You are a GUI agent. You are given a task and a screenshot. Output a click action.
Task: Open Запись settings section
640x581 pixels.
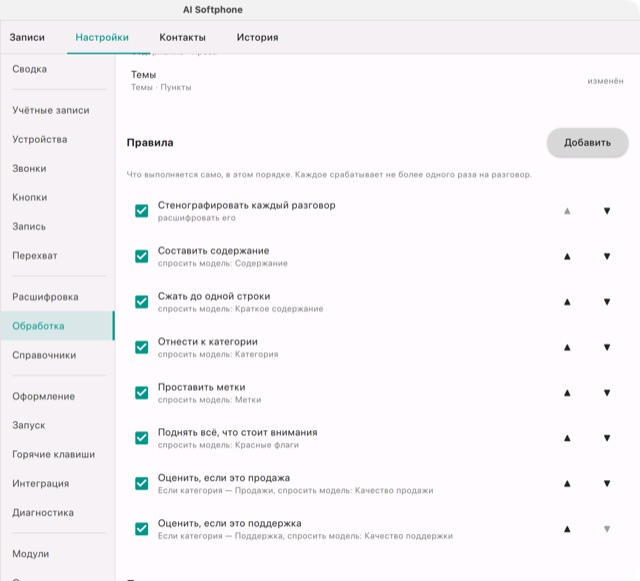pyautogui.click(x=57, y=226)
